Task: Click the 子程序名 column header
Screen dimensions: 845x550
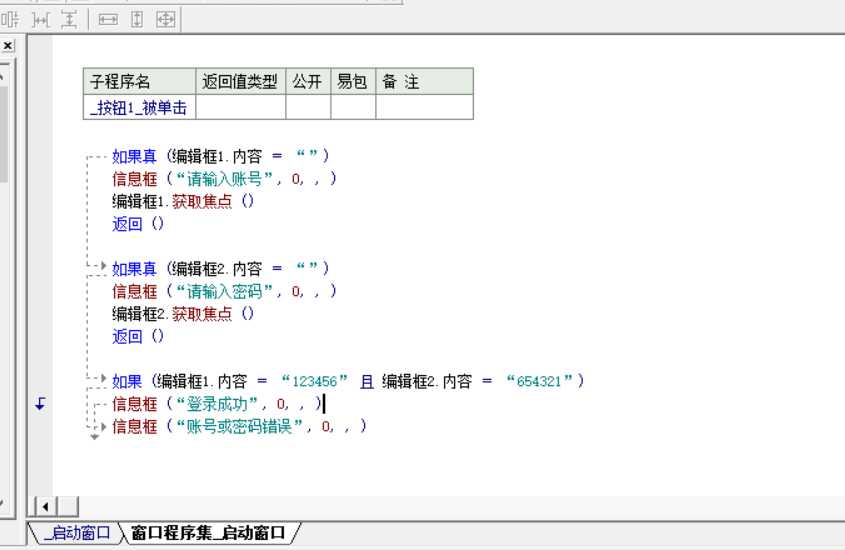Action: 139,81
